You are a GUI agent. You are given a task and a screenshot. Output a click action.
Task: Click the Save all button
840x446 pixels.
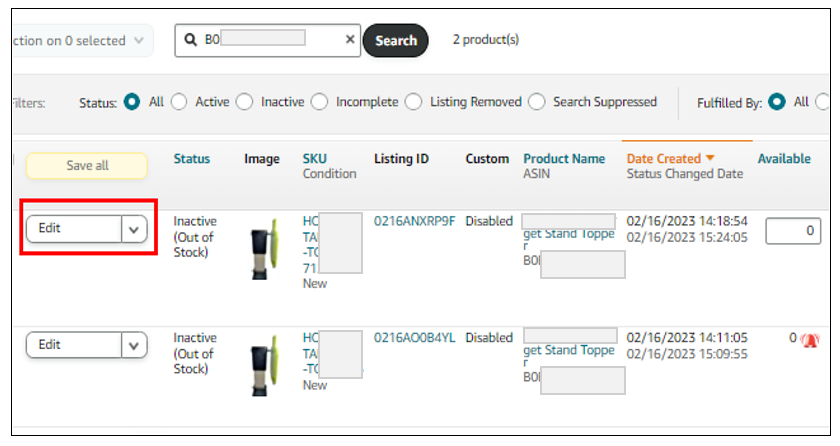[87, 166]
